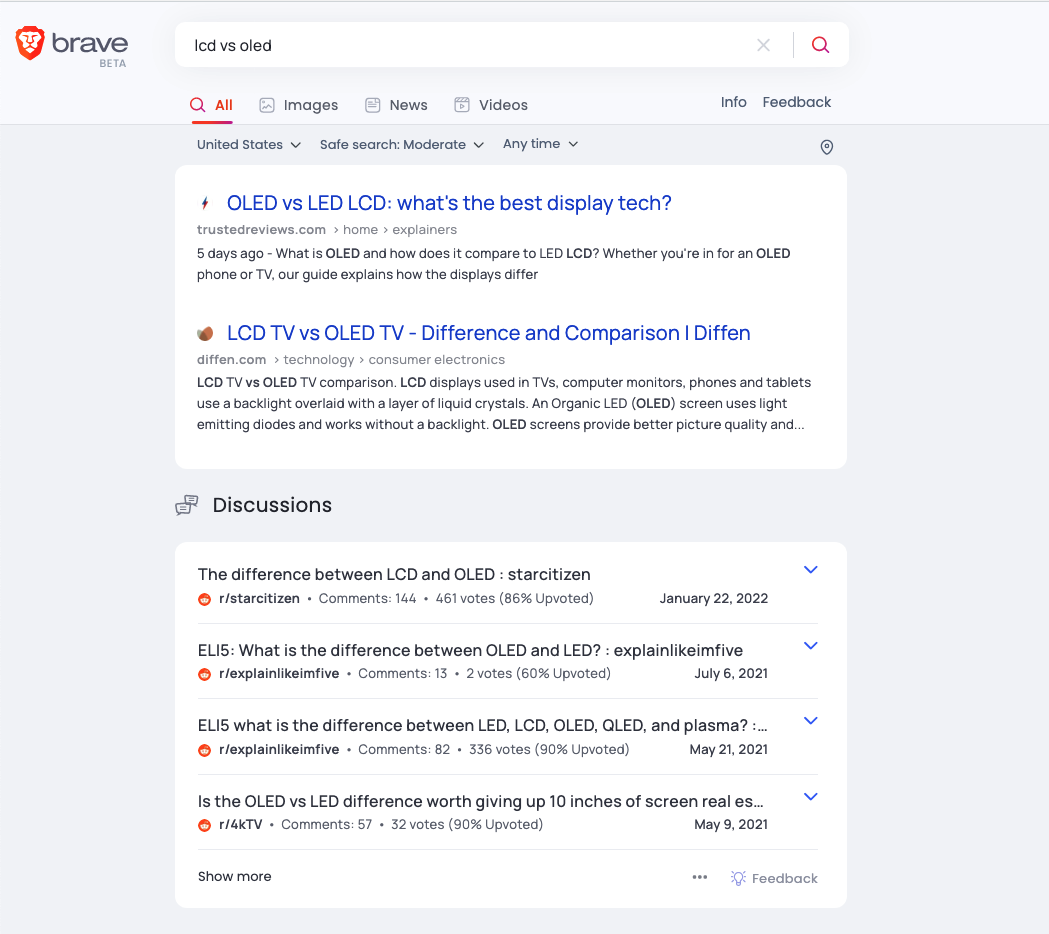Expand the OLED and LED ELI5 discussion chevron

810,646
